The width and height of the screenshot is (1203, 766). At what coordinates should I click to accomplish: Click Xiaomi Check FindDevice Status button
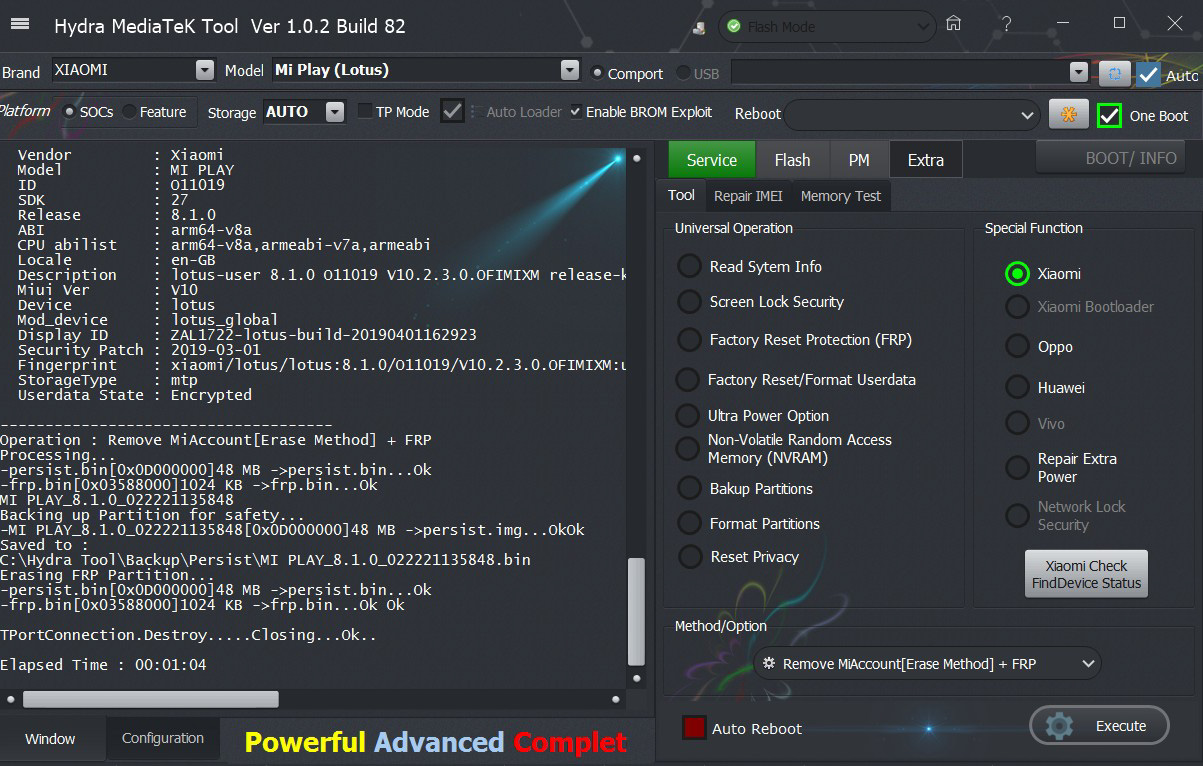[1086, 574]
